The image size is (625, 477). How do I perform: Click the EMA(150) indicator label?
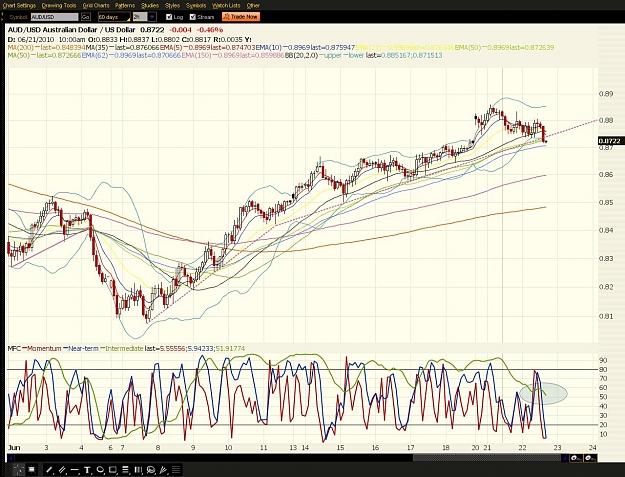click(195, 55)
